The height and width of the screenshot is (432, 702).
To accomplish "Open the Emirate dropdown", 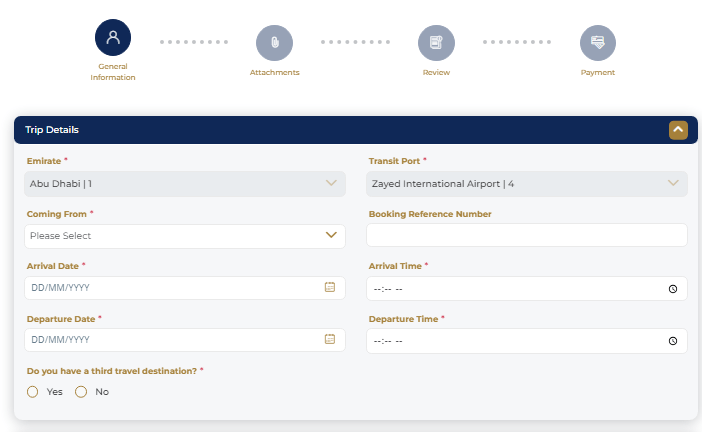I will click(x=185, y=184).
